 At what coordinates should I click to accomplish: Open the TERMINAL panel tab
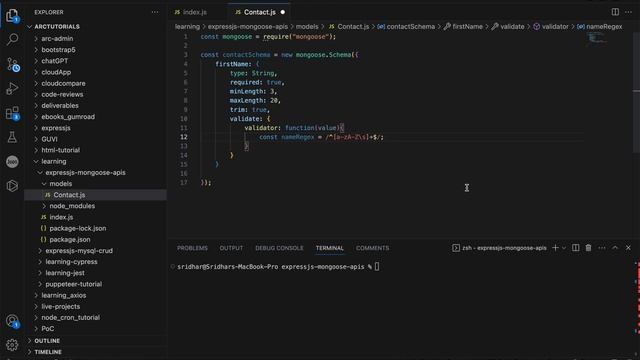[x=329, y=248]
